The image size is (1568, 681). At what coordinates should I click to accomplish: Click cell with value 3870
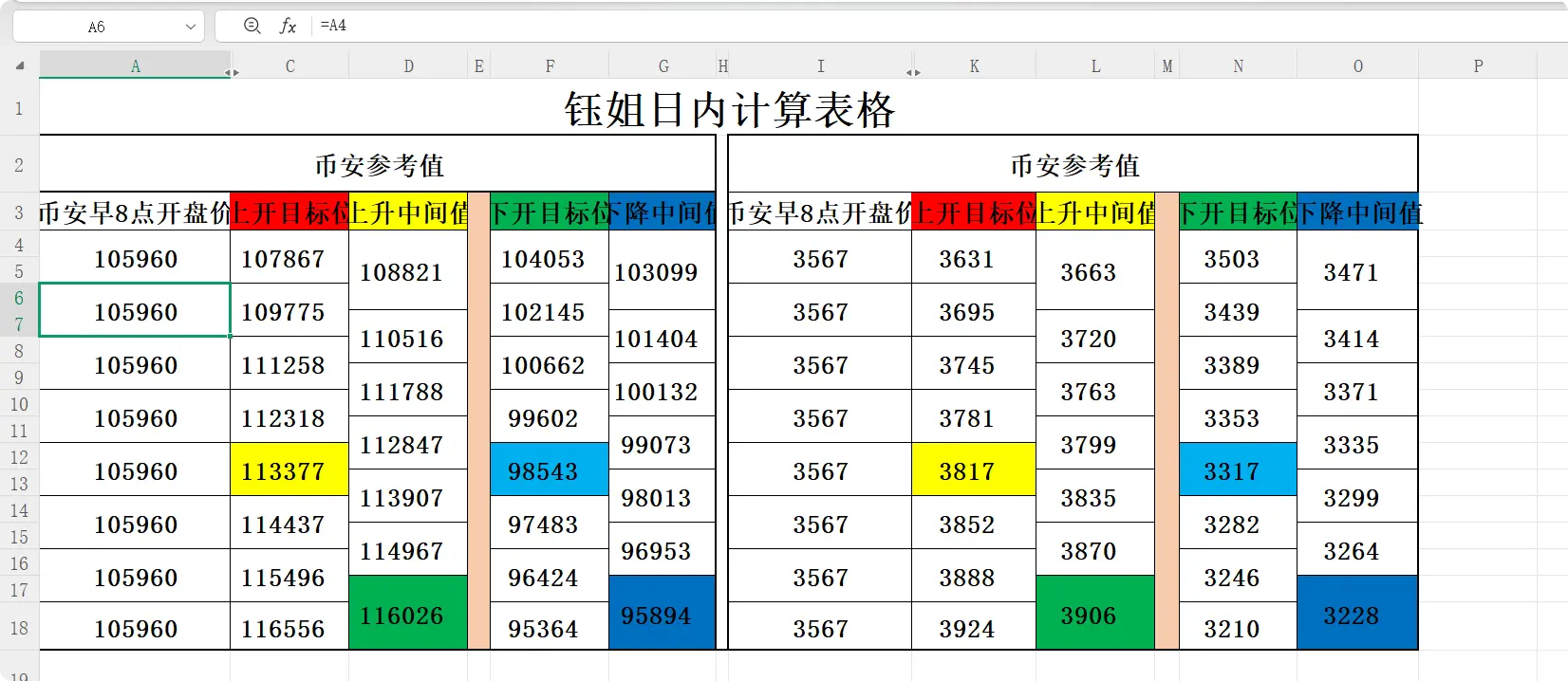point(1095,549)
